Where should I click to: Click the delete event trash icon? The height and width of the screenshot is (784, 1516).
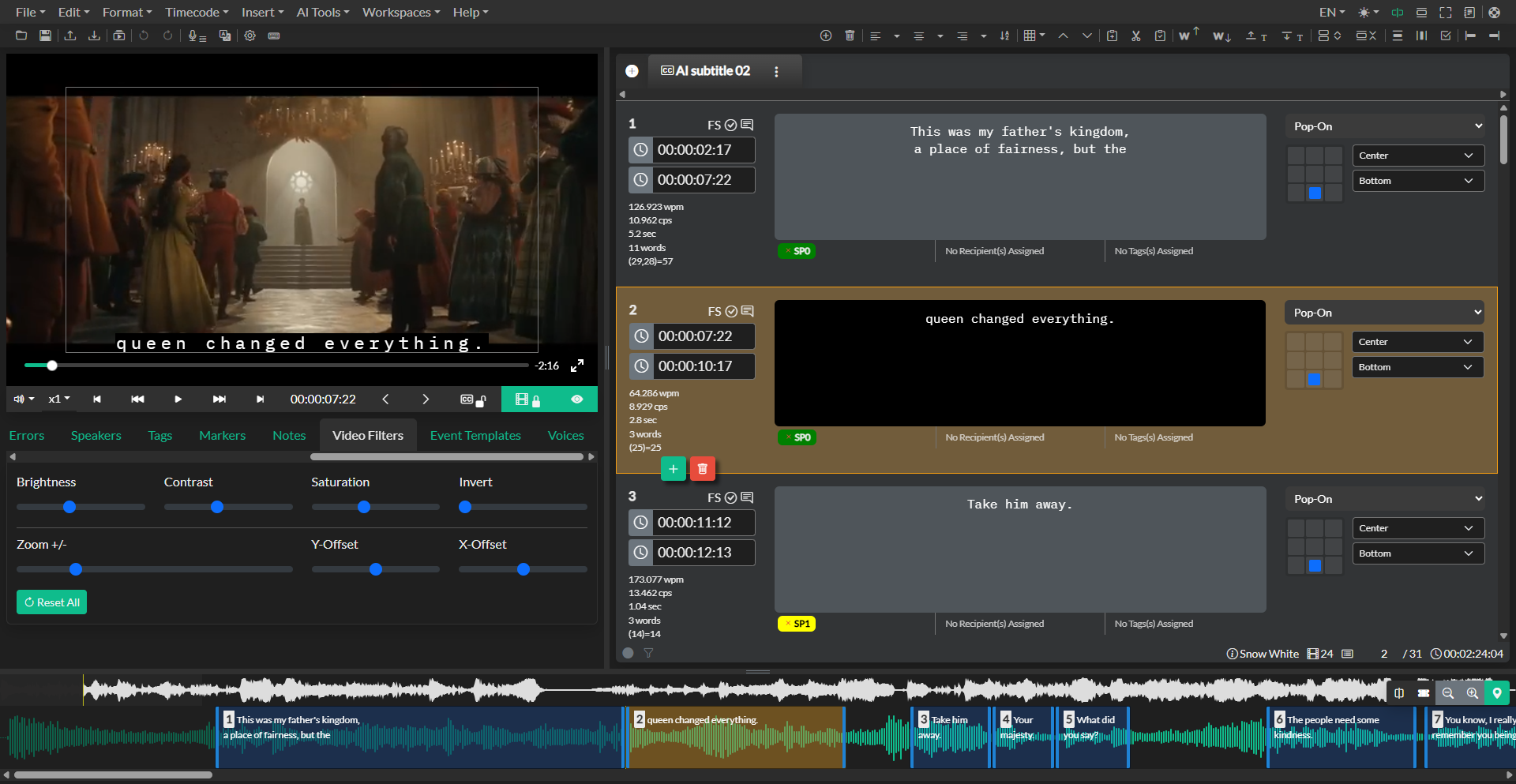(x=850, y=36)
